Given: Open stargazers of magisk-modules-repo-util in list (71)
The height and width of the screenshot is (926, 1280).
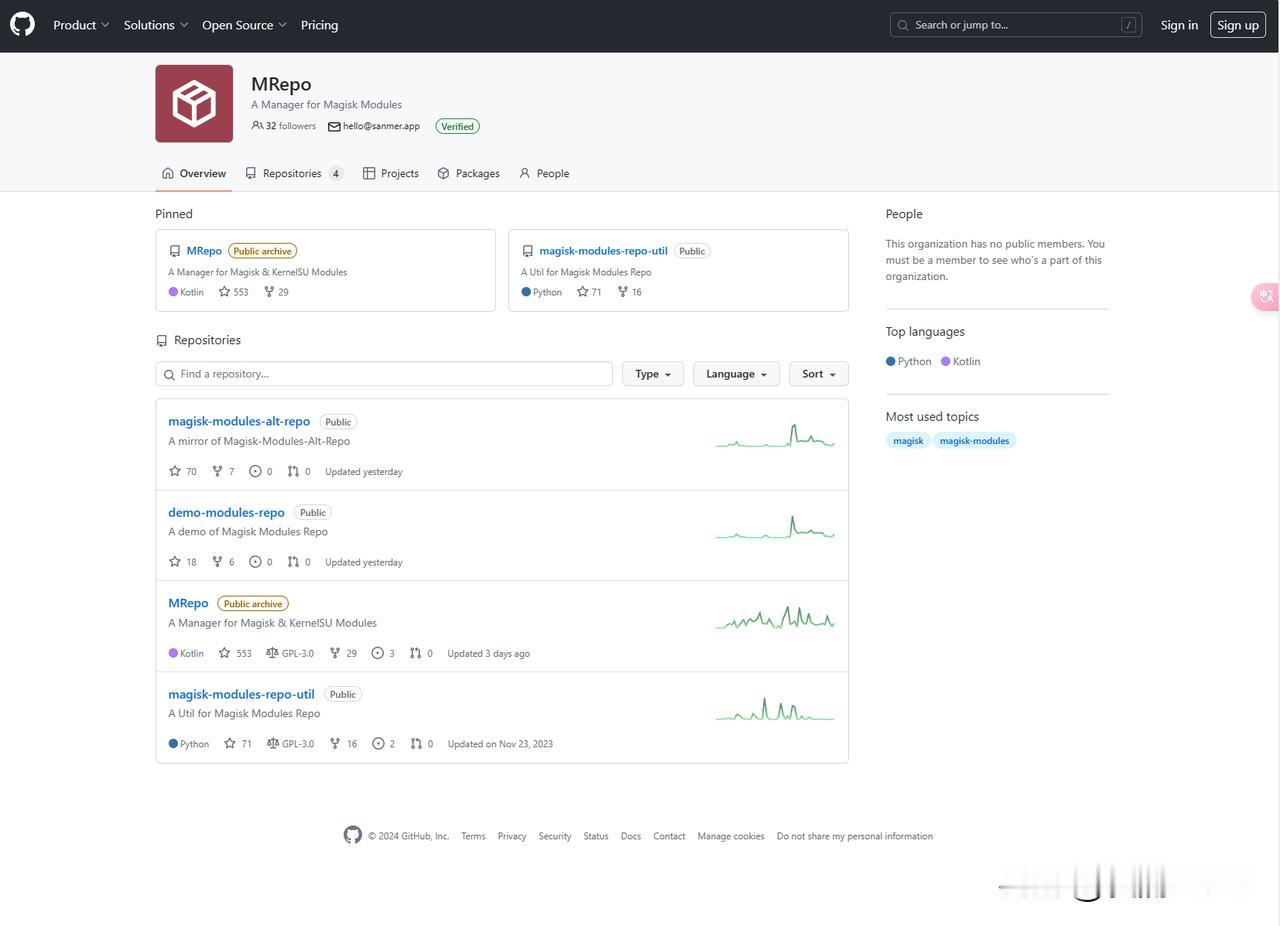Looking at the screenshot, I should click(238, 744).
